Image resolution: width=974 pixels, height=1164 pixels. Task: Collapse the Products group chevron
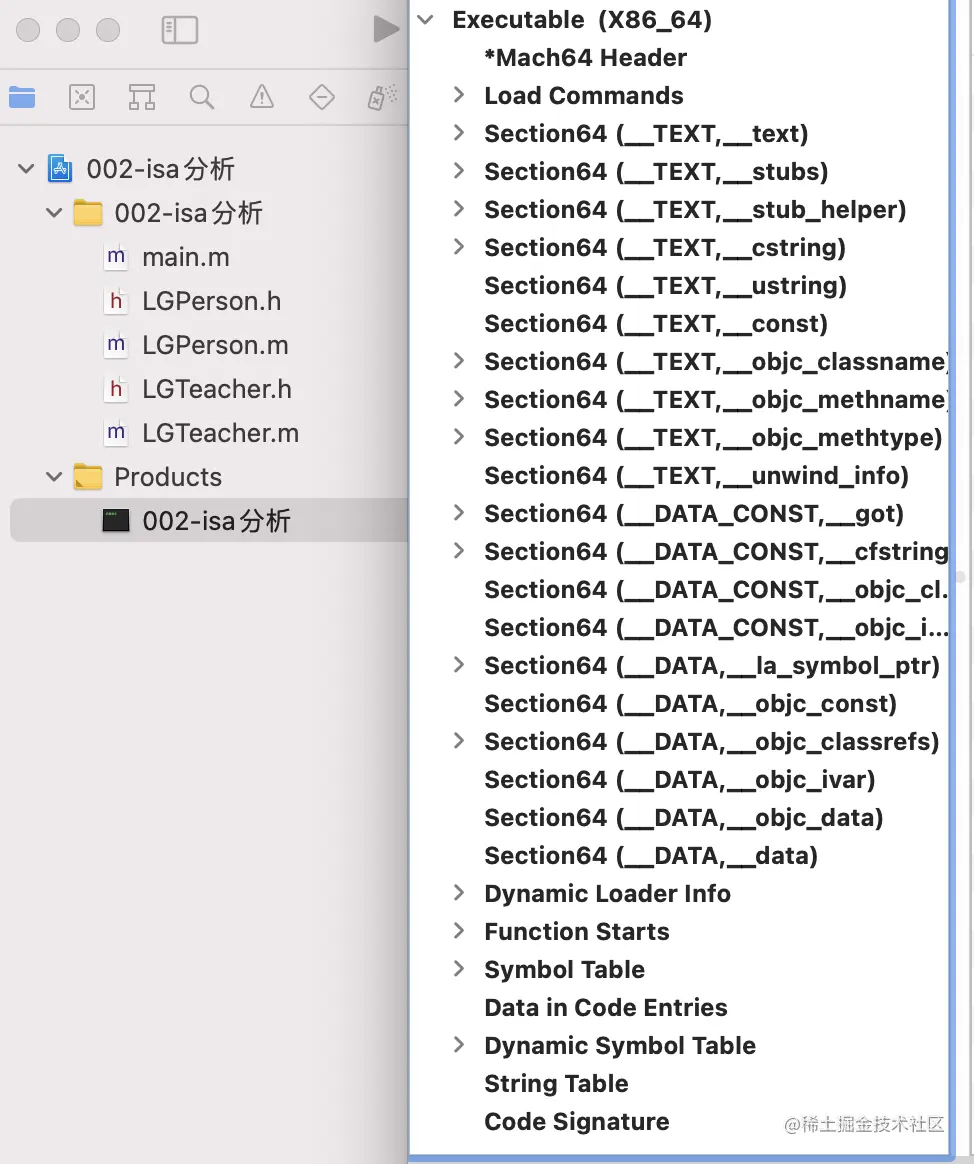[x=54, y=477]
